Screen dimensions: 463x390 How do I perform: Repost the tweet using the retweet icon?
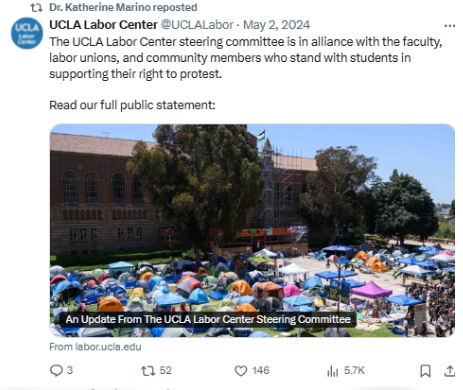click(x=148, y=371)
